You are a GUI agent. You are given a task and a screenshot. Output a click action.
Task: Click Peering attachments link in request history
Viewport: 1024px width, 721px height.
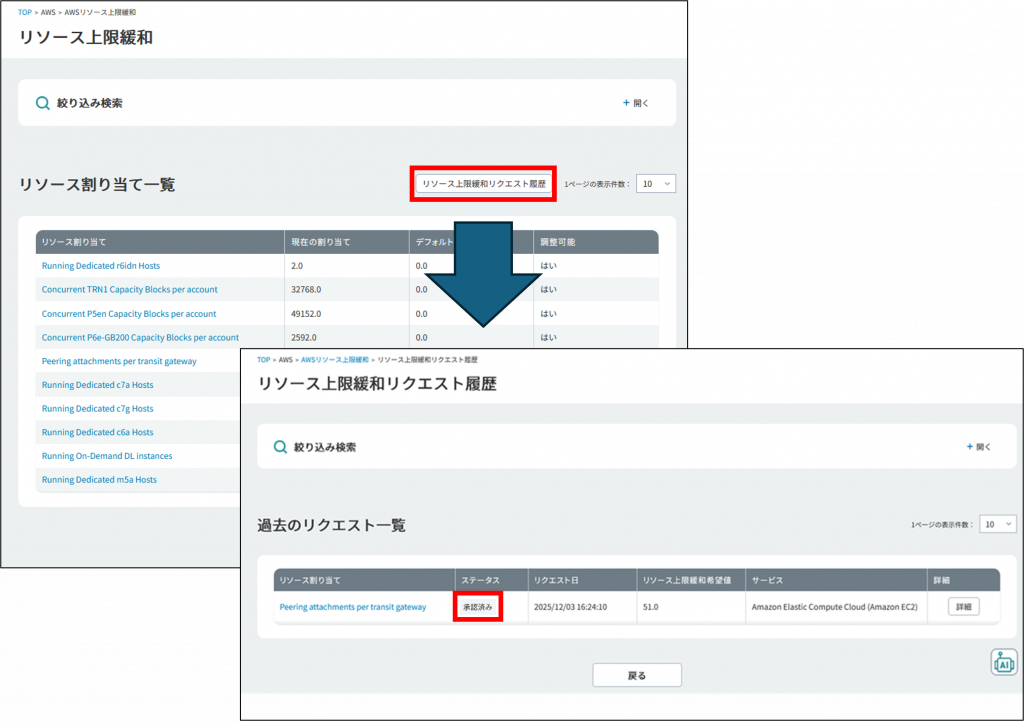352,607
